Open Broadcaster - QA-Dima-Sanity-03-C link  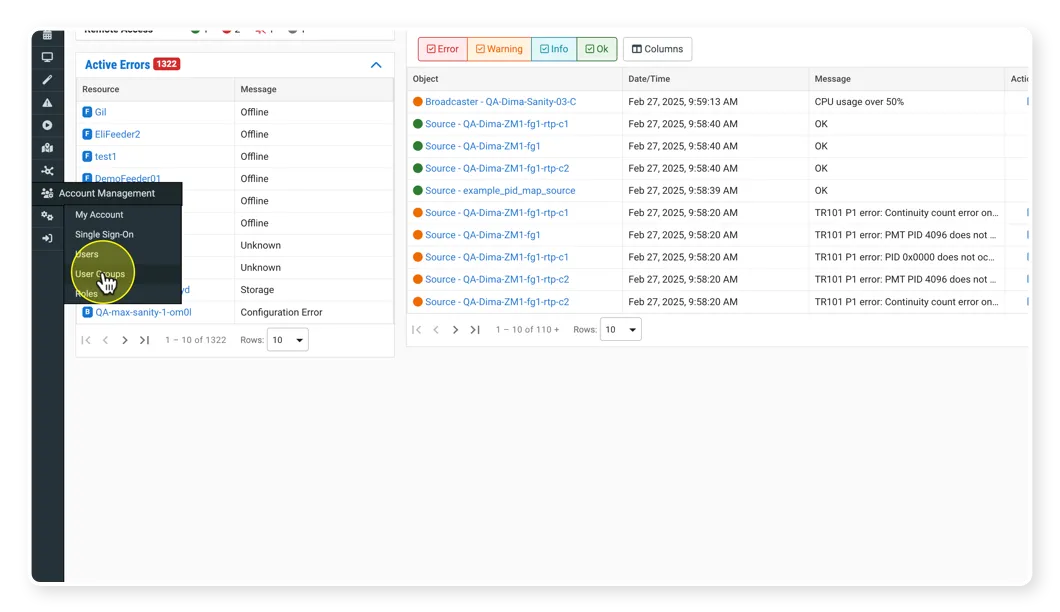501,101
